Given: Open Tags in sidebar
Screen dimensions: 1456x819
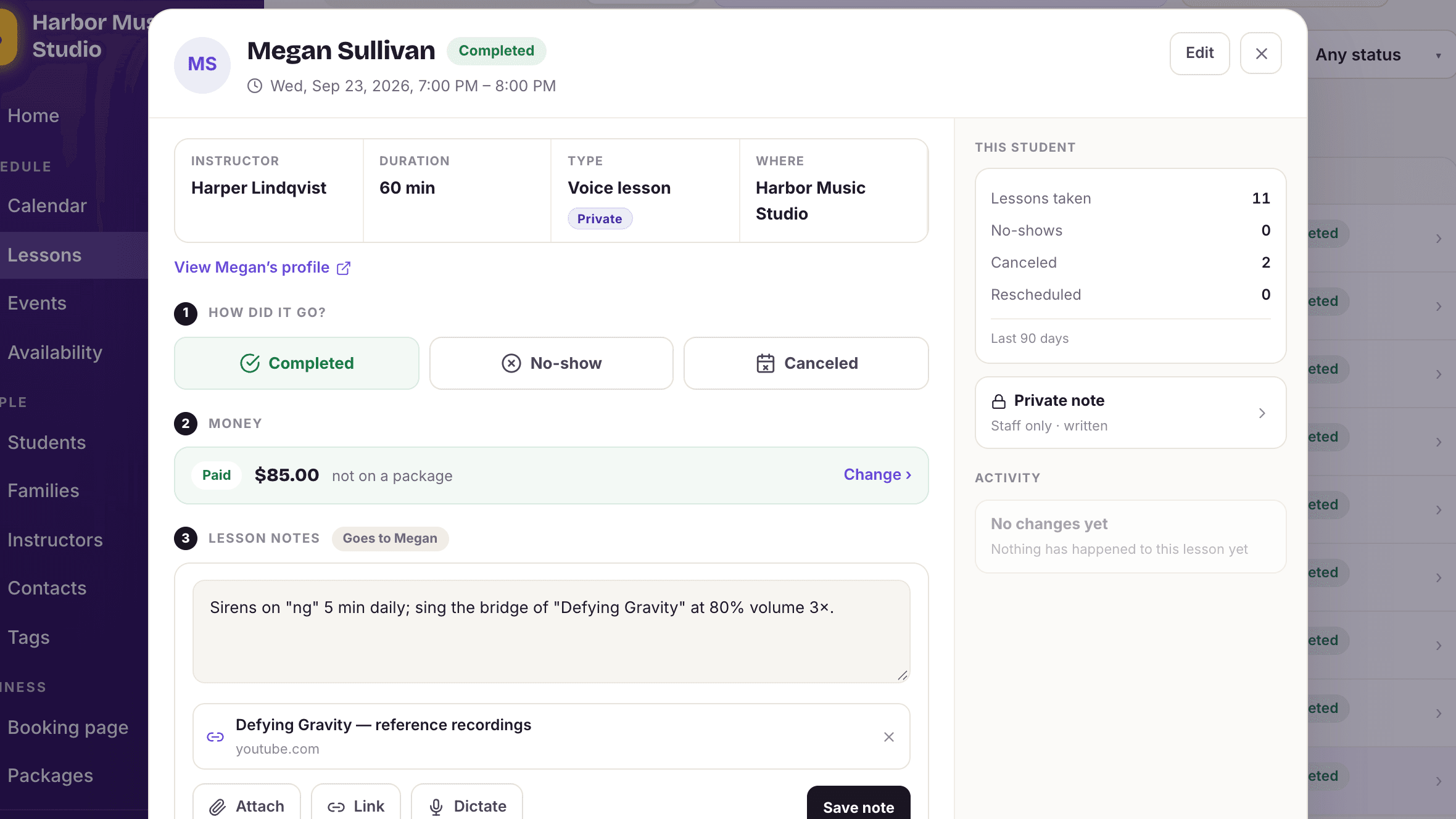Looking at the screenshot, I should point(28,638).
